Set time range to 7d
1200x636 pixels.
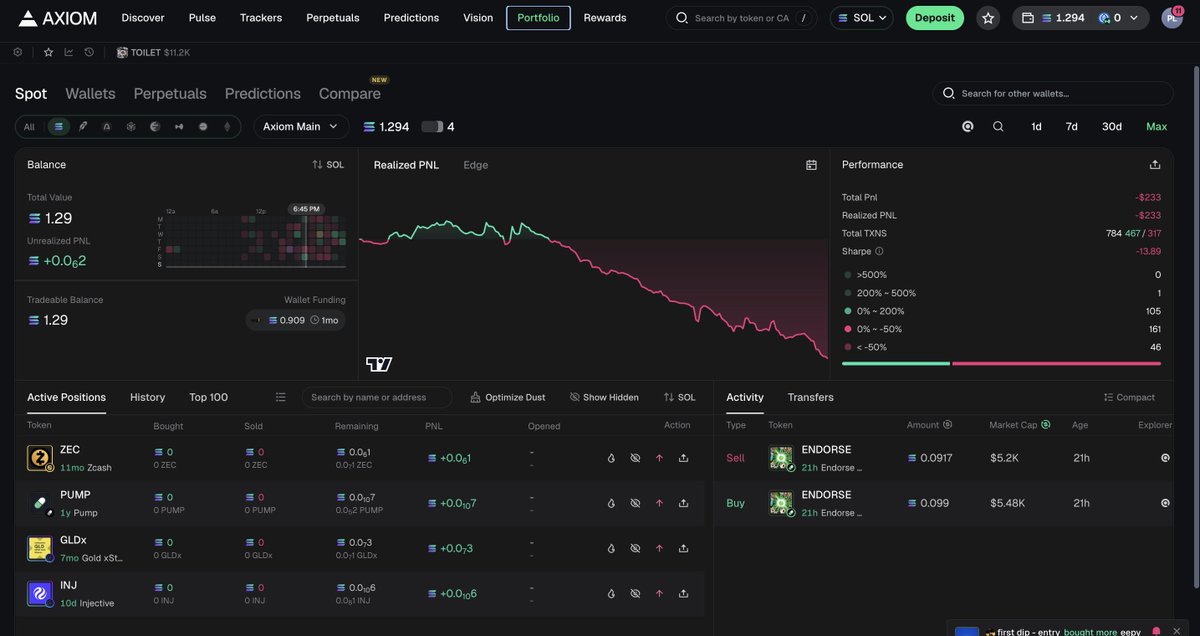pyautogui.click(x=1072, y=127)
